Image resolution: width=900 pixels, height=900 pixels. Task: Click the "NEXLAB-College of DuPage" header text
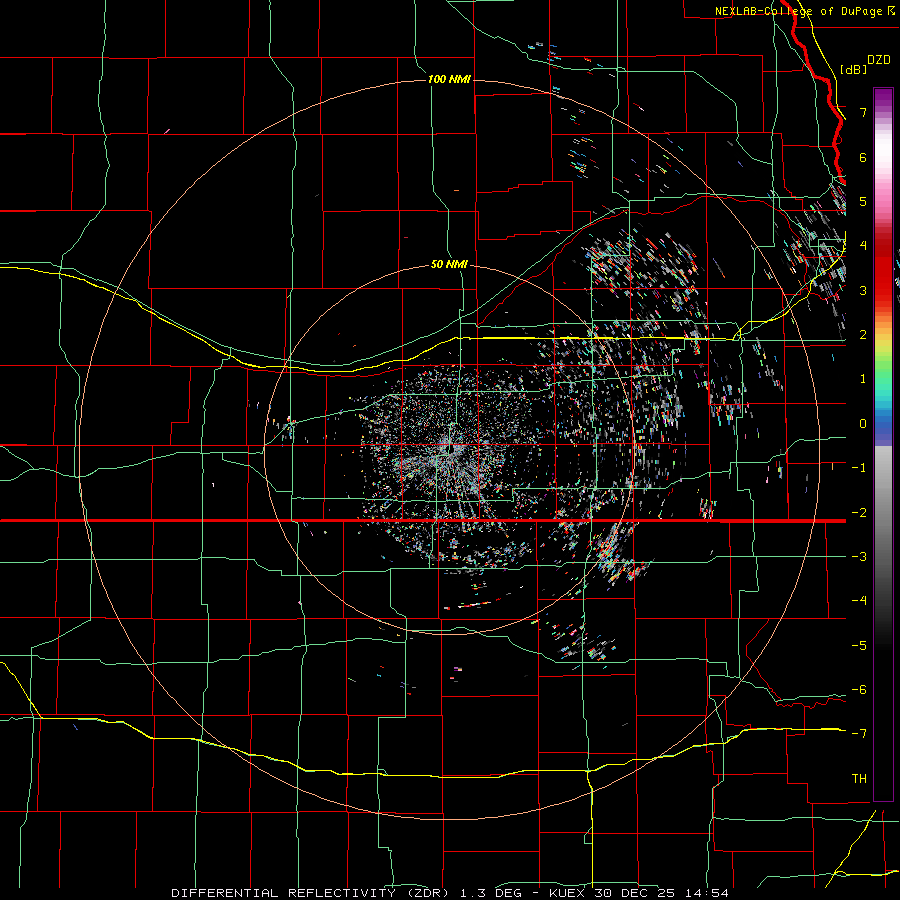point(800,11)
